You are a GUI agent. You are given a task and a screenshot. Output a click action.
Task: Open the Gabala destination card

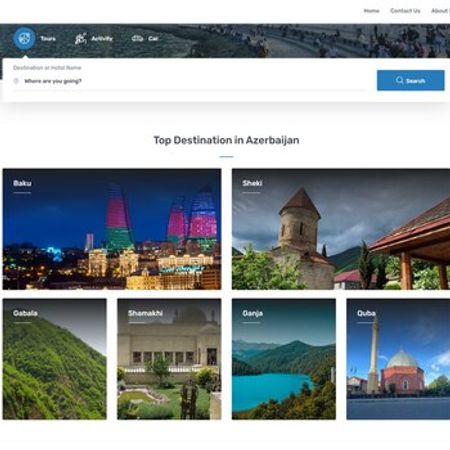[55, 359]
